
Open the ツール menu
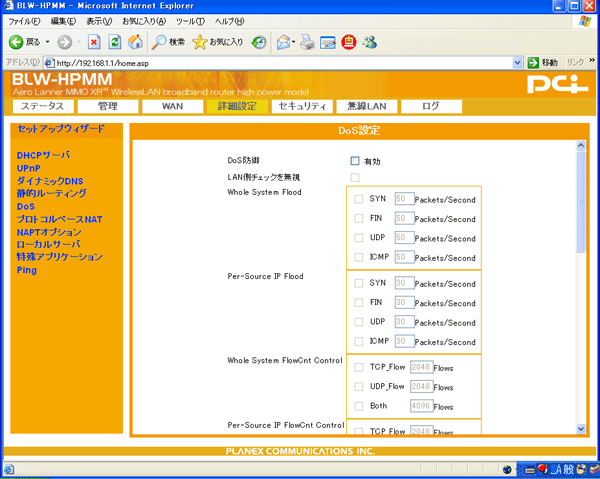pos(191,21)
